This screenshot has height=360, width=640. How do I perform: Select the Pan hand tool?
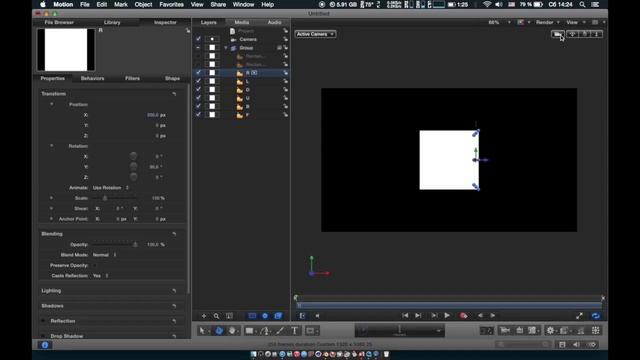click(x=232, y=331)
